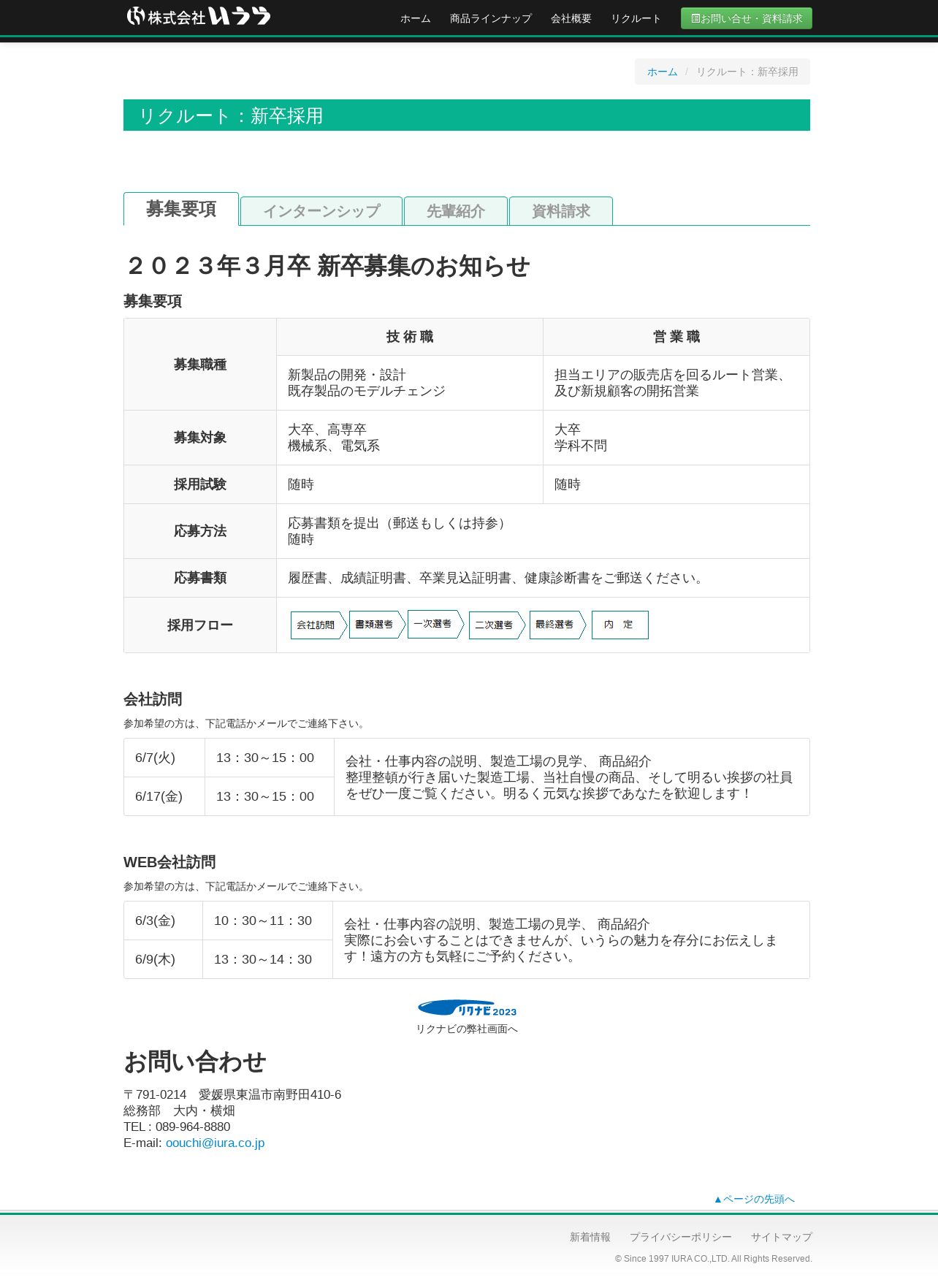This screenshot has width=938, height=1288.
Task: Click the 新製品の開発・設計 job description cell
Action: [410, 383]
